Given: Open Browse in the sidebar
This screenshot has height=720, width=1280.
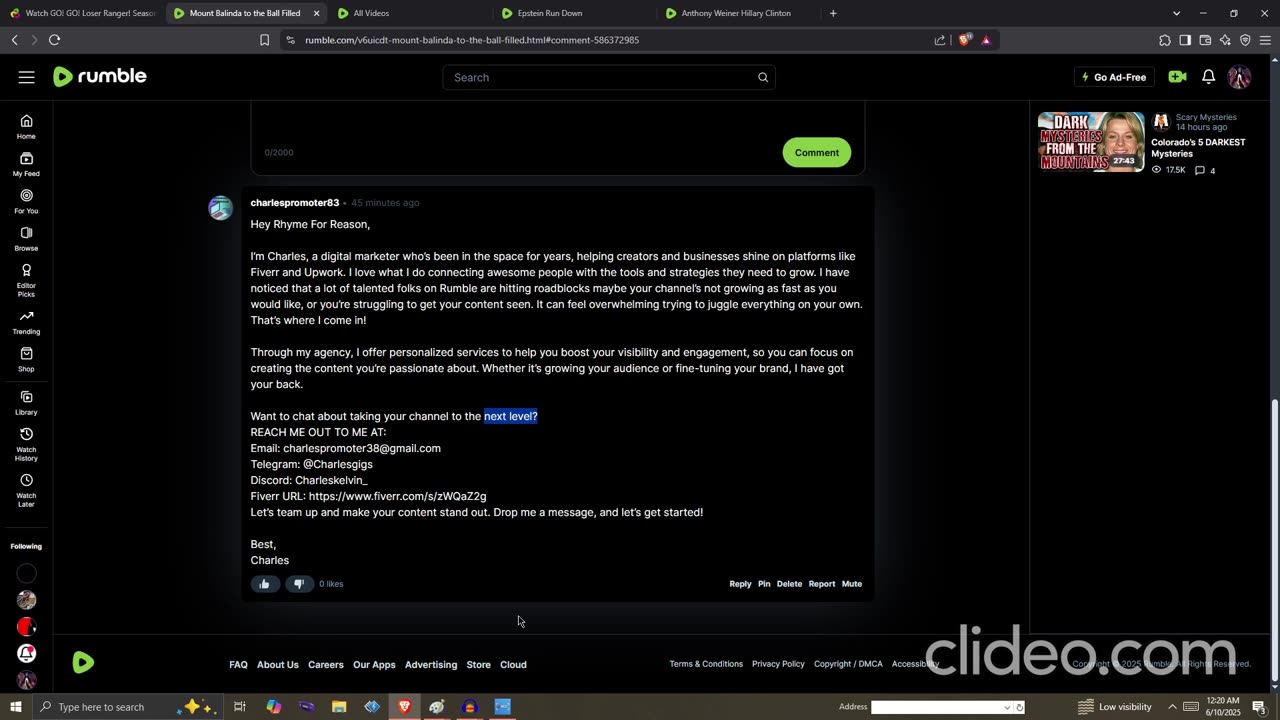Looking at the screenshot, I should point(26,239).
